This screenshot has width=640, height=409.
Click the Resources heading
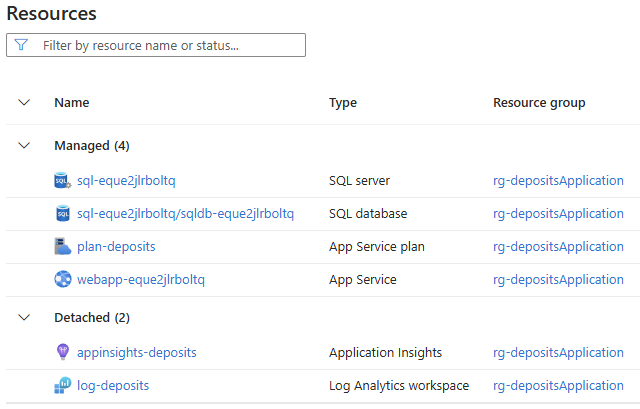[51, 13]
